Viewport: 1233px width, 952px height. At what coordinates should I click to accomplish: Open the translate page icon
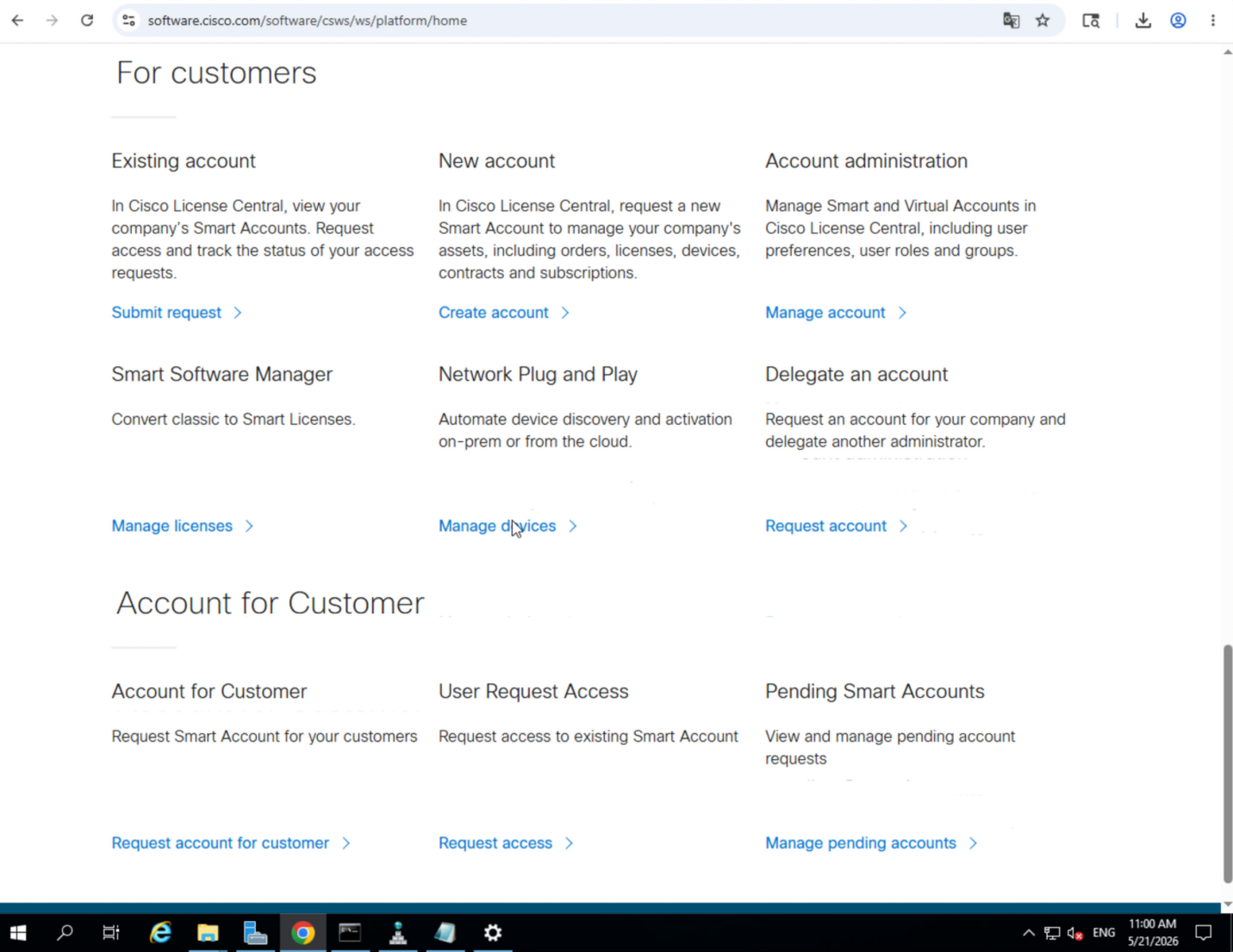[1012, 21]
